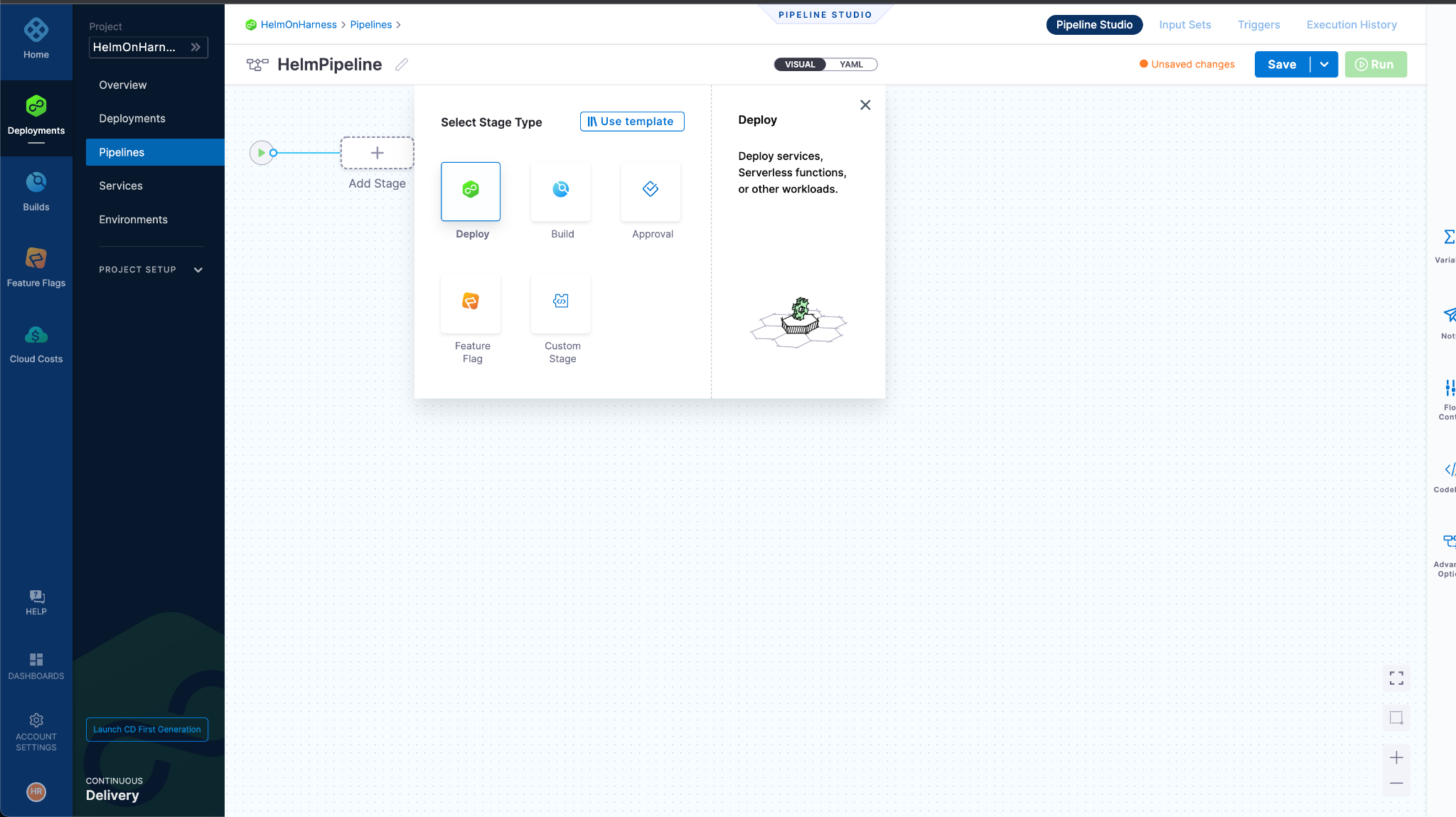
Task: Switch to the Triggers tab
Action: (x=1258, y=24)
